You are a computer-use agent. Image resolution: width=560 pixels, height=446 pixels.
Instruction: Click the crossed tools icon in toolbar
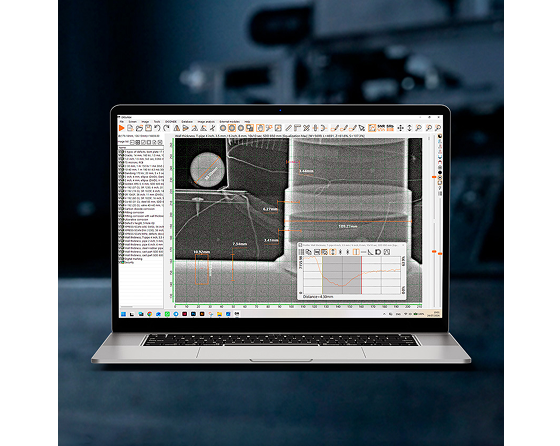306,128
